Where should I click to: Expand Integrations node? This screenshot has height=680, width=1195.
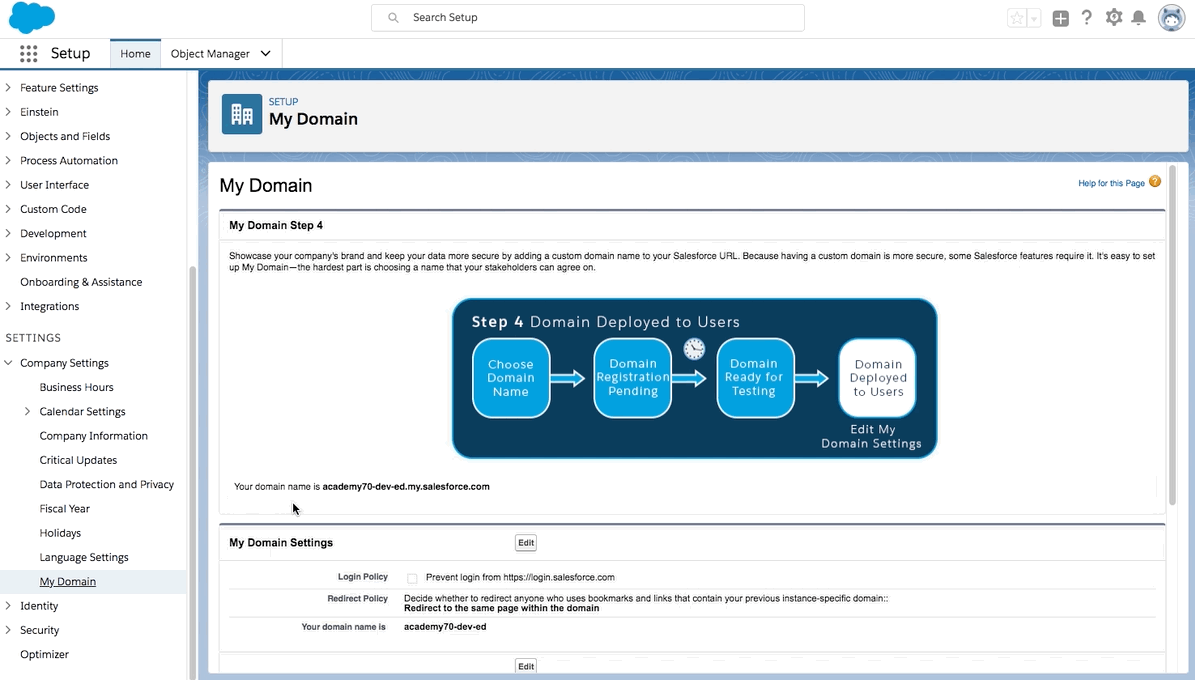(x=8, y=306)
